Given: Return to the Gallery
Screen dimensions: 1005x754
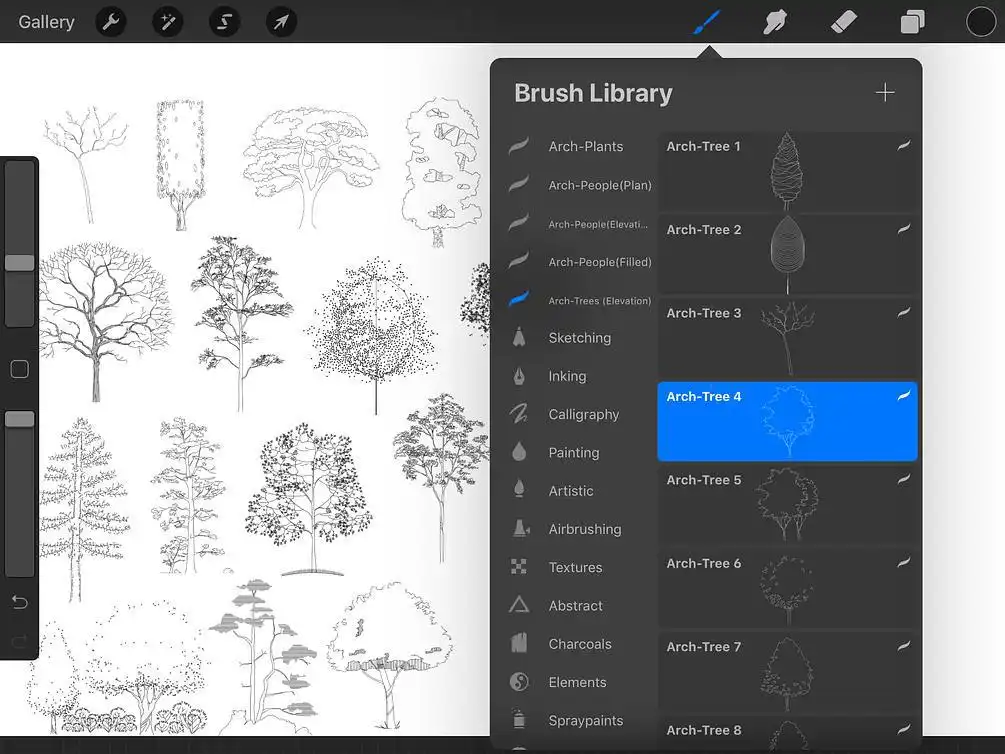Looking at the screenshot, I should point(46,21).
